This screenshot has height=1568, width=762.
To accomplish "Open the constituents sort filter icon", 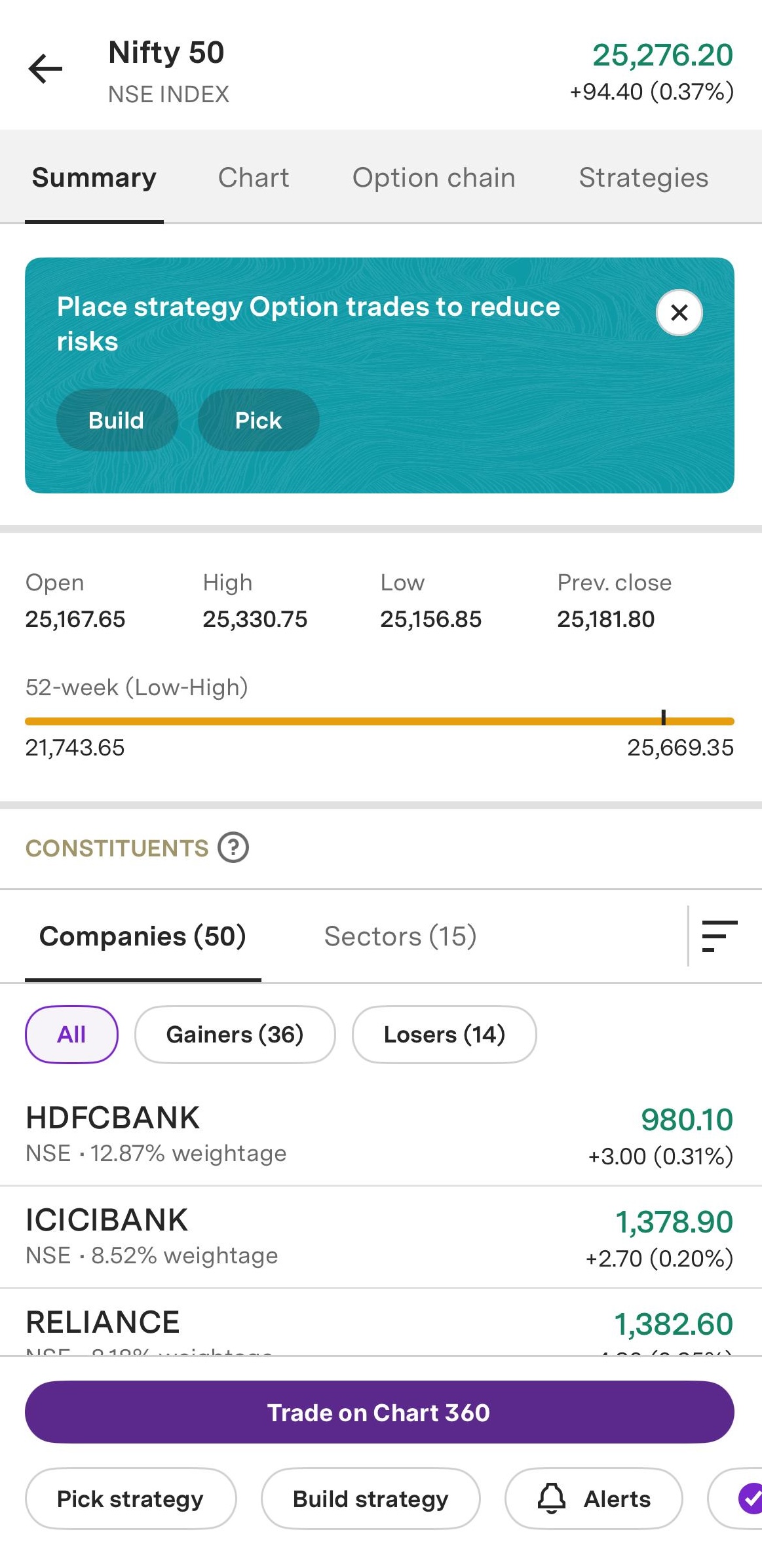I will tap(719, 936).
